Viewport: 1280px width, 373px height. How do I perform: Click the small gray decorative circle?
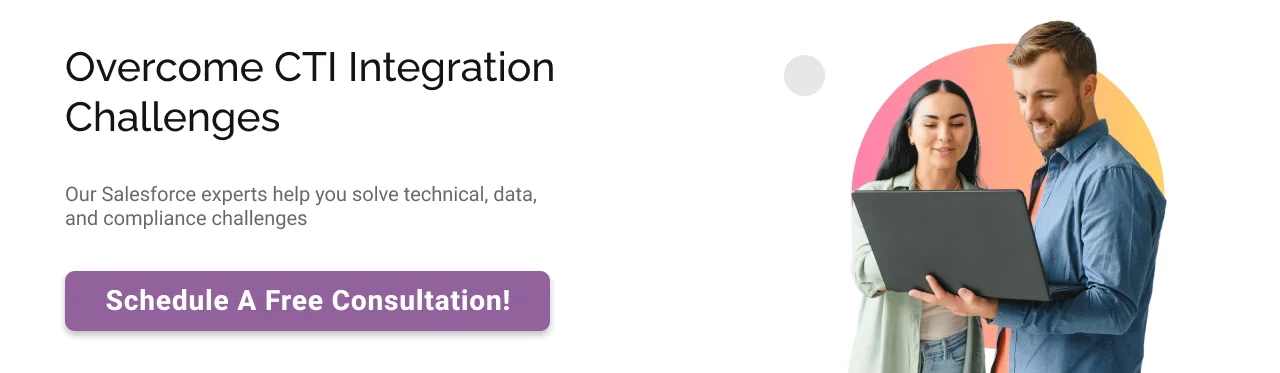click(804, 75)
